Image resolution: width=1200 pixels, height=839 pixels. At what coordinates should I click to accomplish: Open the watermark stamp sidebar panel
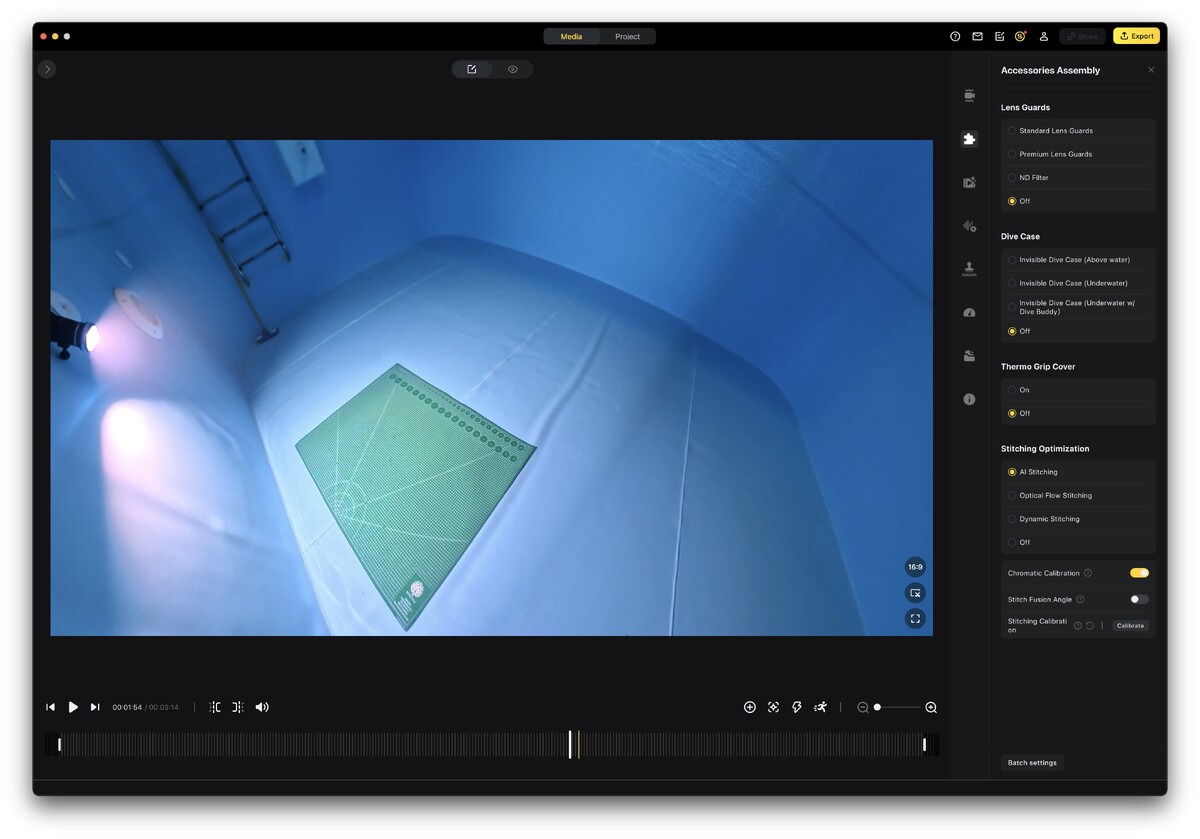[x=969, y=269]
